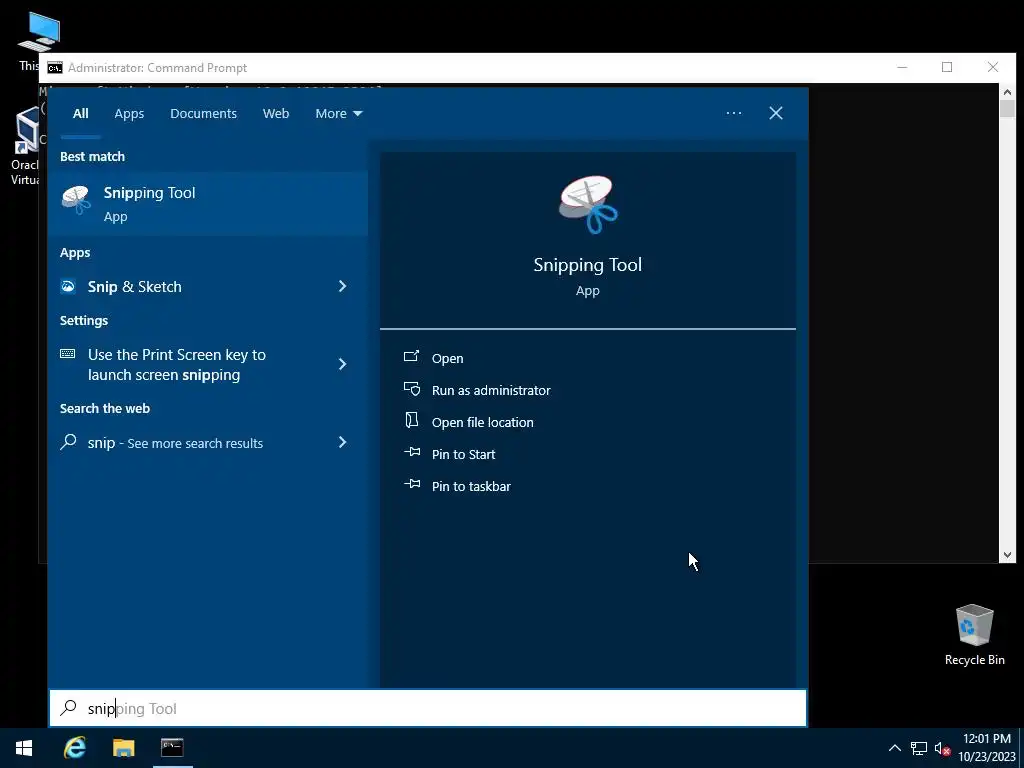Choose Pin to Start
This screenshot has width=1024, height=768.
click(x=464, y=455)
